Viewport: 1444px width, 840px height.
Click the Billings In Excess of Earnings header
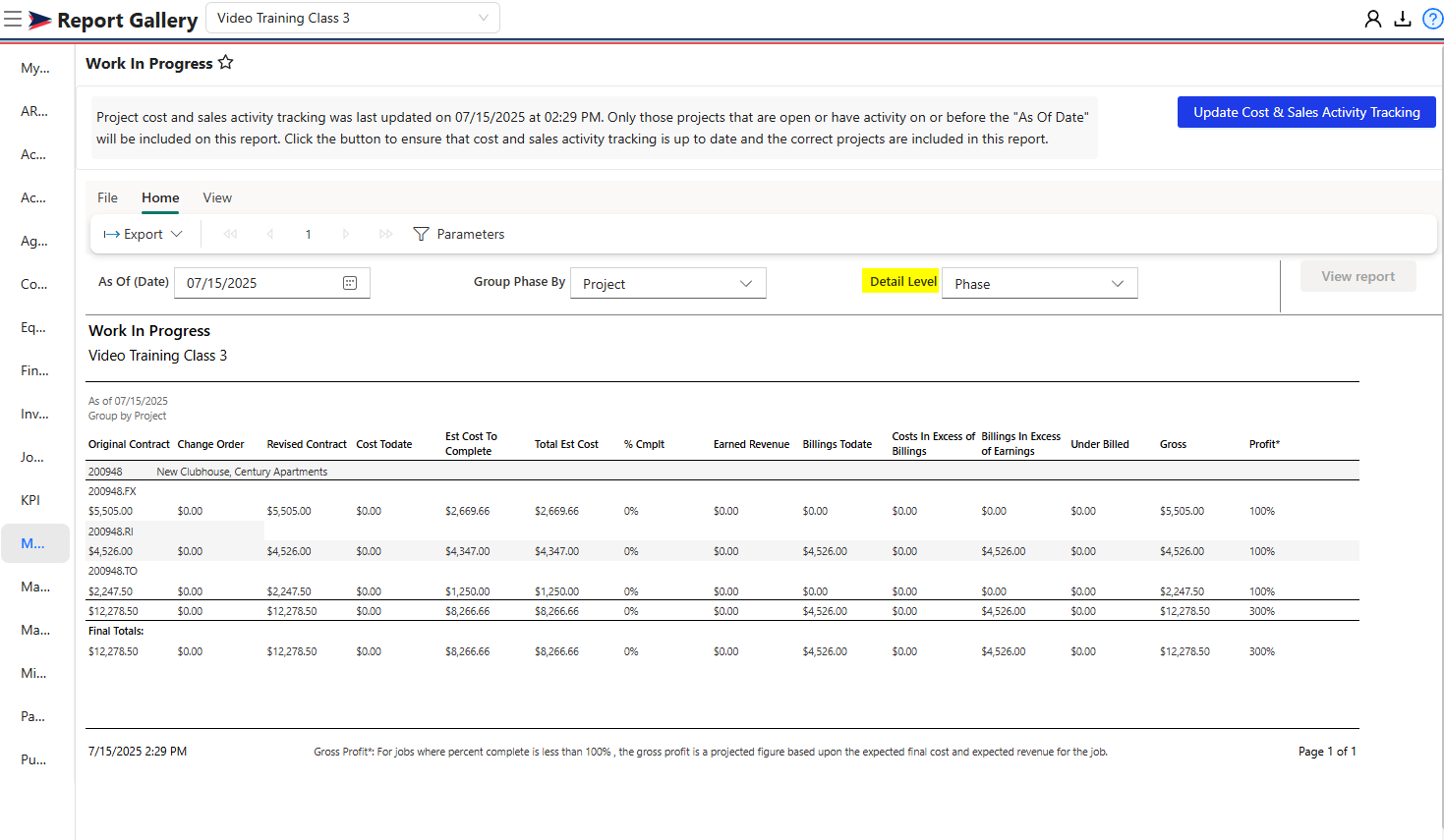pos(1020,444)
